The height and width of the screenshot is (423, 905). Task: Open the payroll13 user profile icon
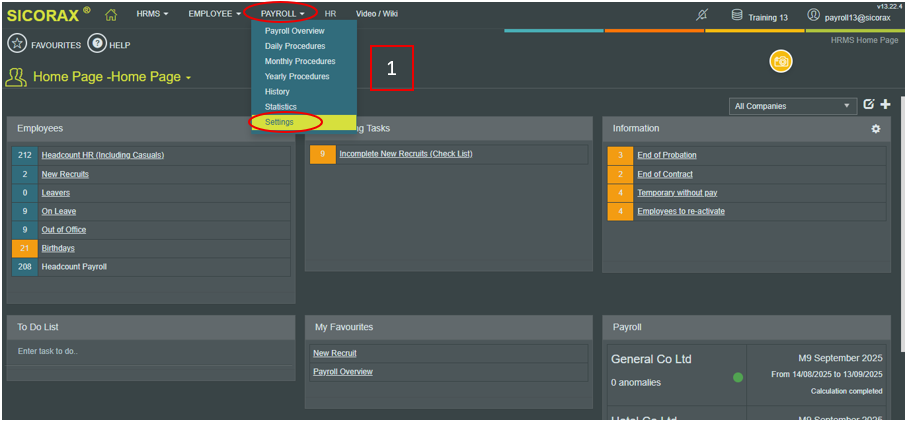(813, 16)
